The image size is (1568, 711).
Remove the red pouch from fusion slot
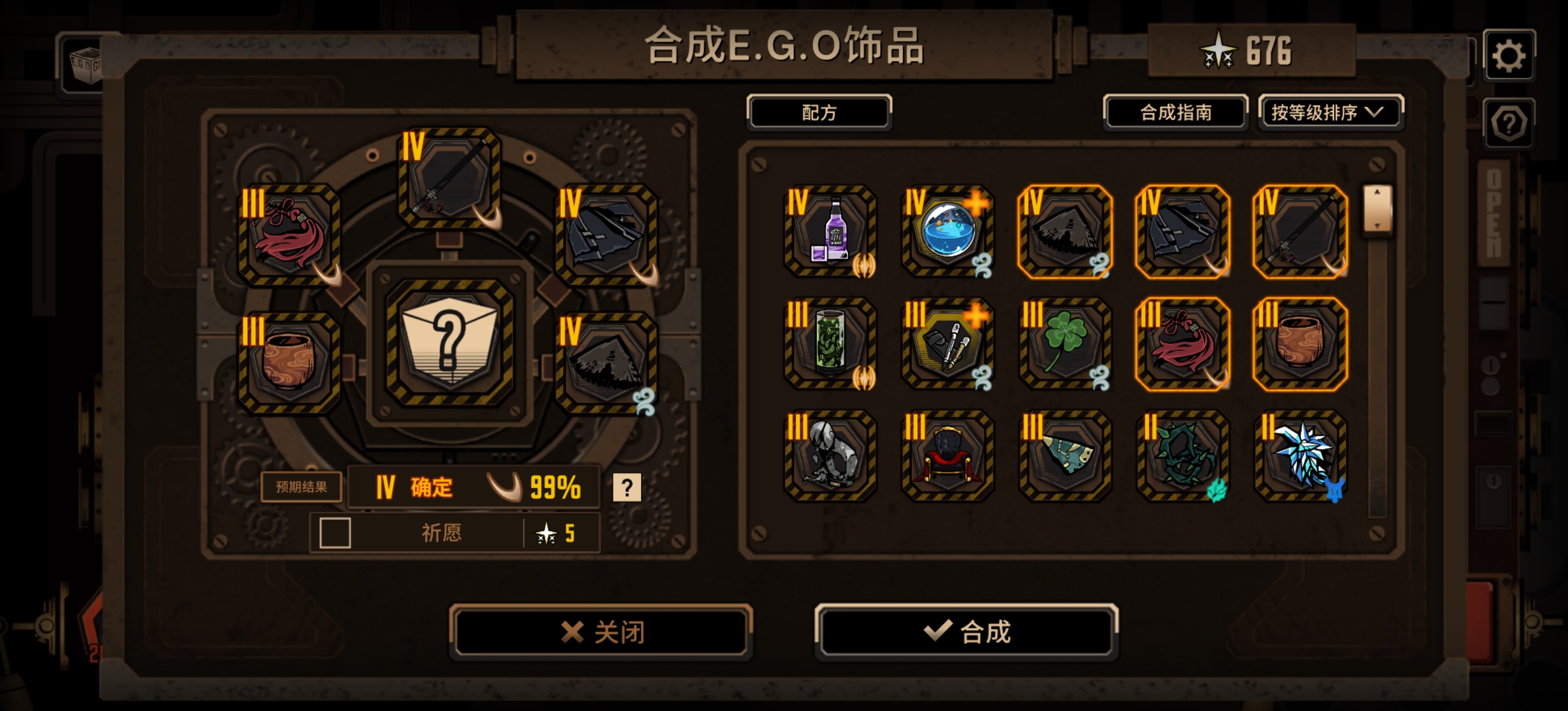[x=289, y=235]
